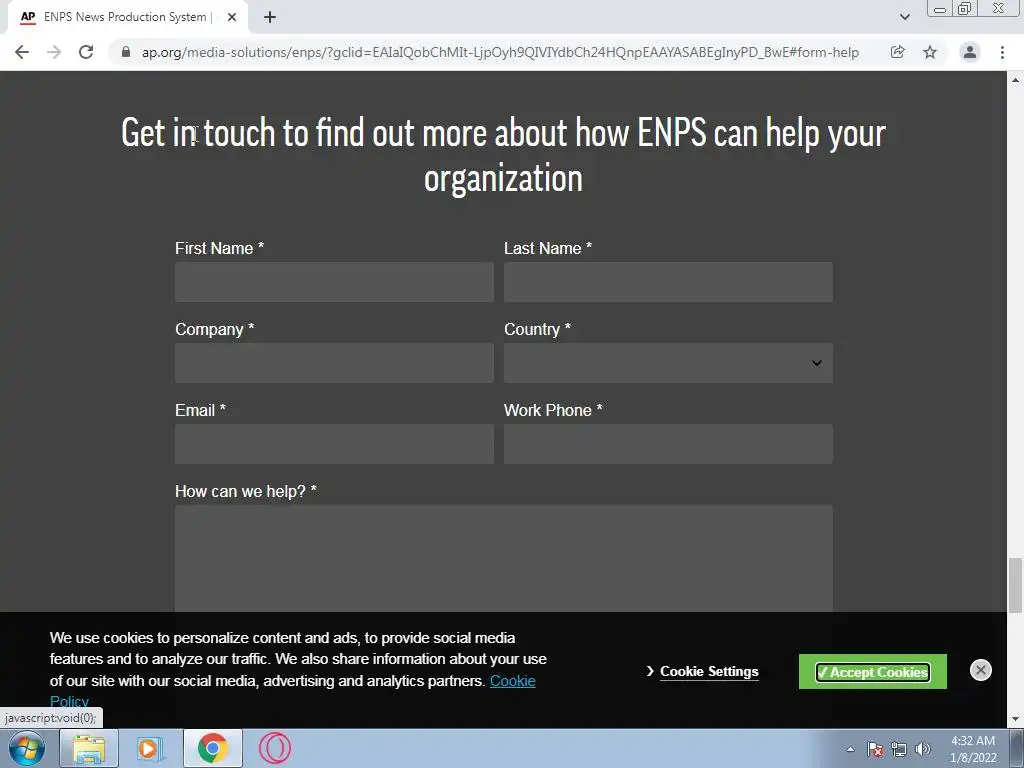Open the taskbar clock showing 4:32 AM
Image resolution: width=1024 pixels, height=768 pixels.
click(x=973, y=749)
